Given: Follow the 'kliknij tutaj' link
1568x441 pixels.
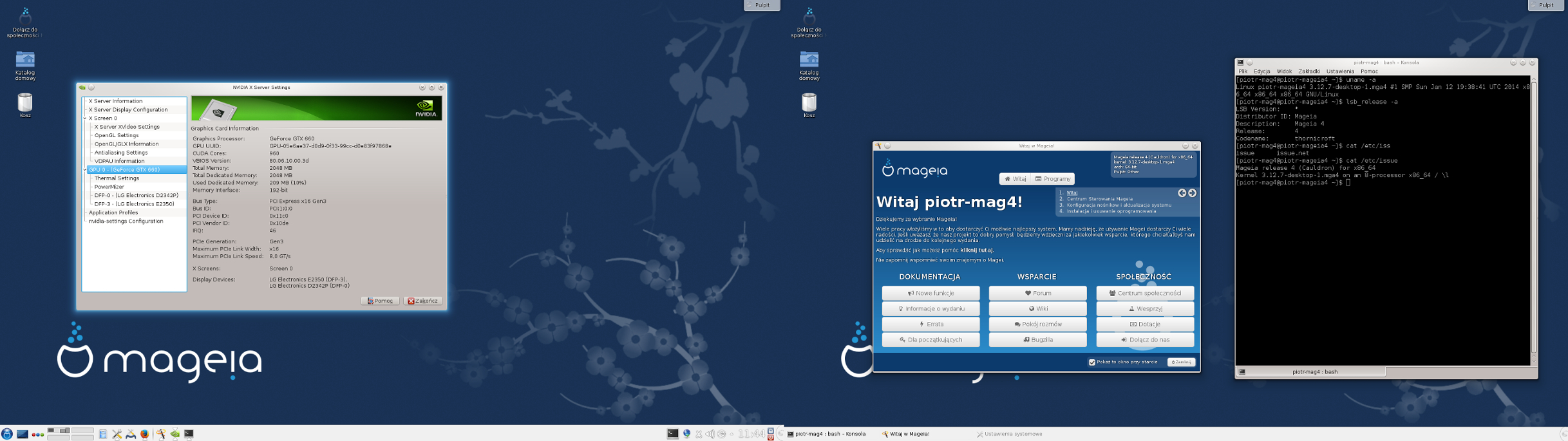Looking at the screenshot, I should 977,250.
